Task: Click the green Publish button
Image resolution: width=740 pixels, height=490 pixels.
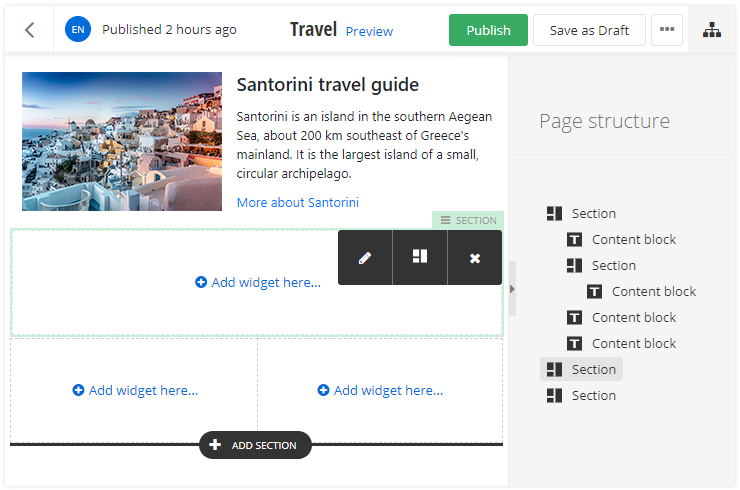Action: click(x=488, y=30)
